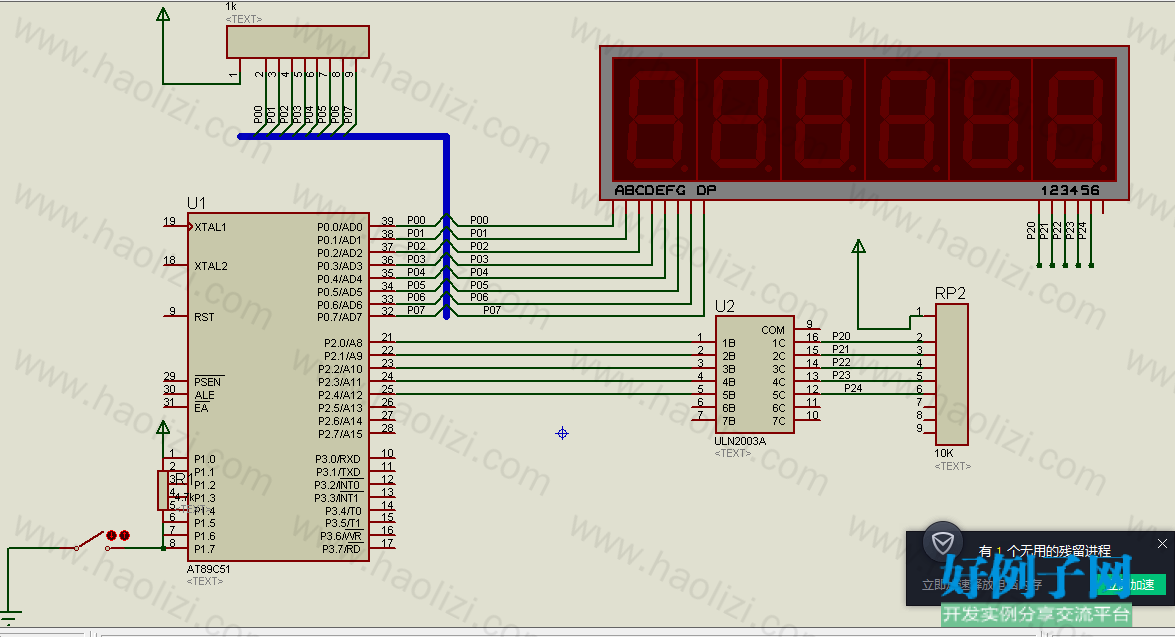Click the ALE pin label
This screenshot has height=637, width=1175.
(x=204, y=395)
